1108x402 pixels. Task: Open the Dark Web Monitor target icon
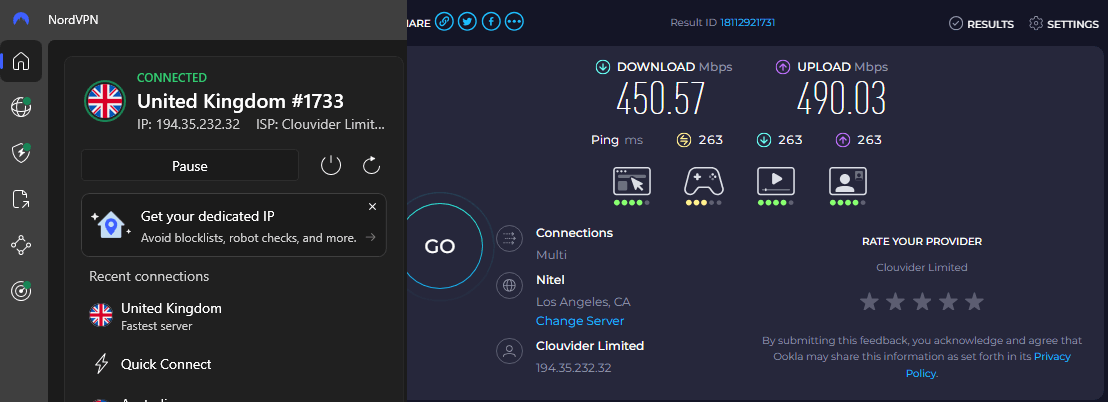pos(21,290)
